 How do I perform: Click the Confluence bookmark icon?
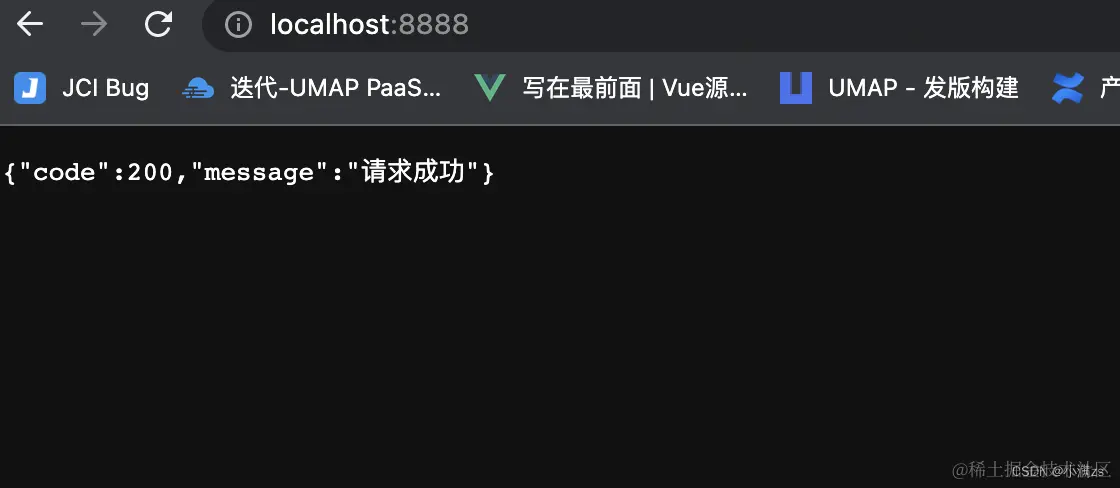pyautogui.click(x=1068, y=88)
